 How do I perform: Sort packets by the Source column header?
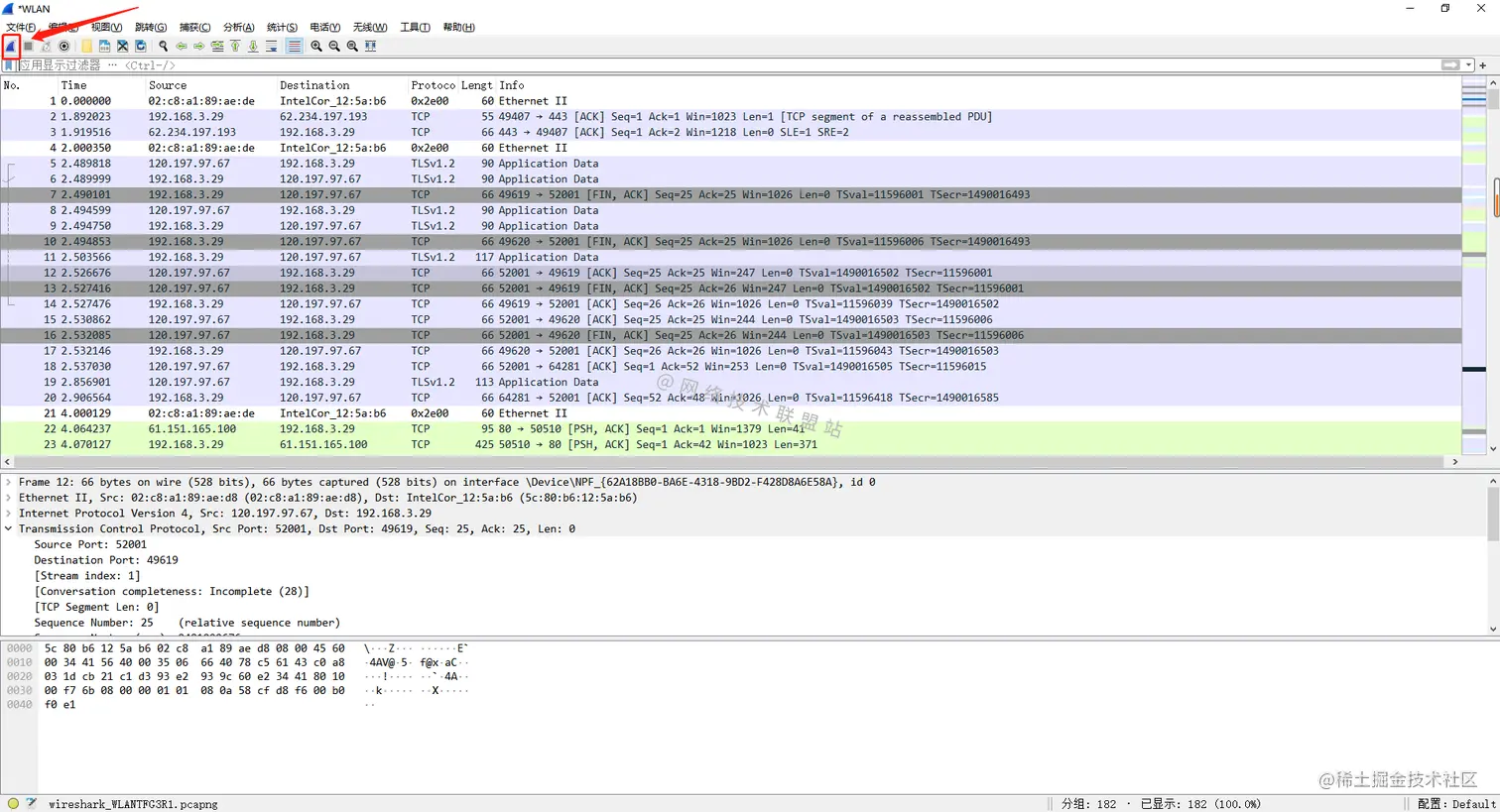pyautogui.click(x=168, y=85)
